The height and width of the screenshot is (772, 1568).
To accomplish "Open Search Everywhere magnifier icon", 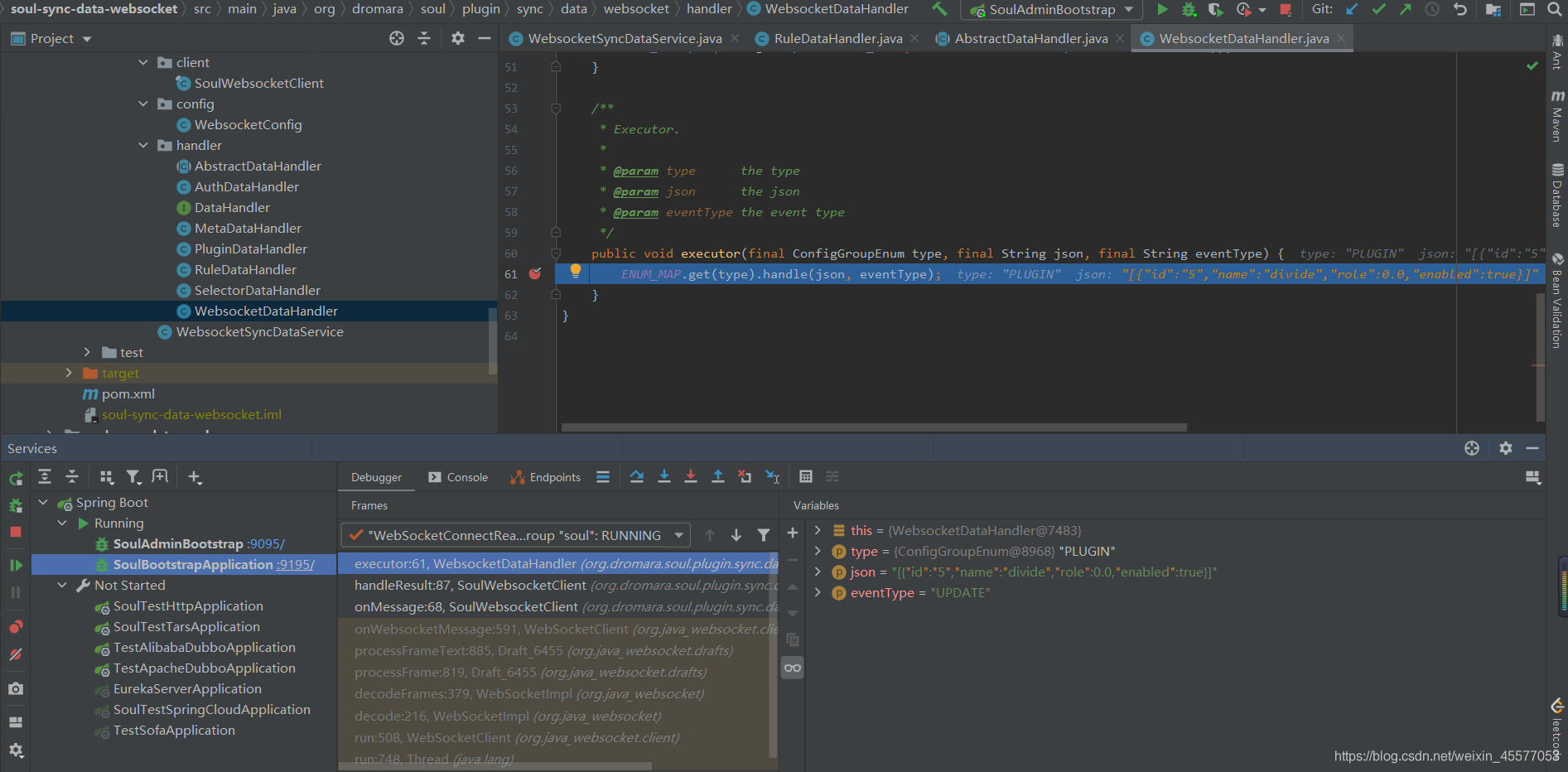I will (x=1554, y=9).
